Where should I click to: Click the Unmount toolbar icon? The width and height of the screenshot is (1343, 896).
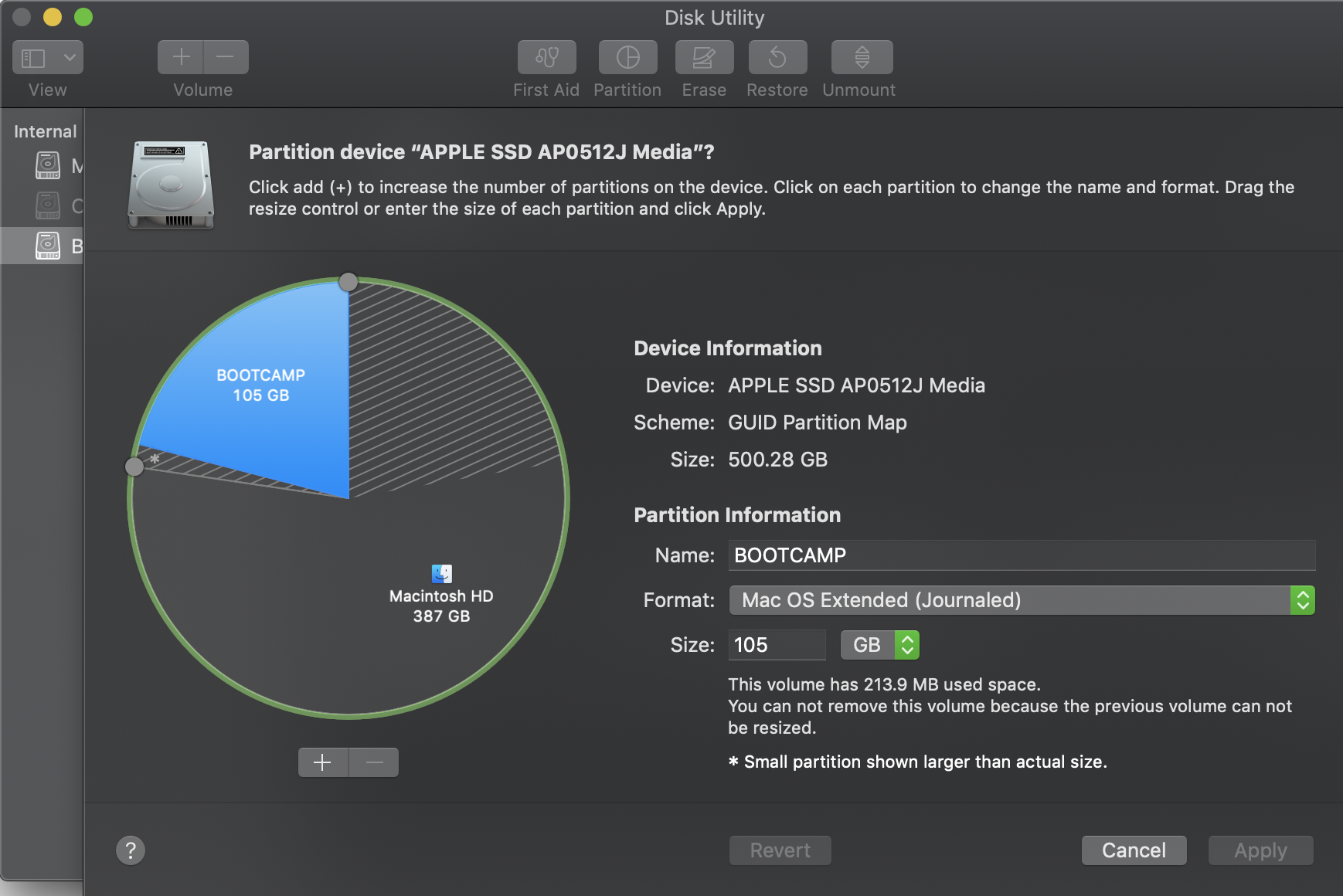862,57
